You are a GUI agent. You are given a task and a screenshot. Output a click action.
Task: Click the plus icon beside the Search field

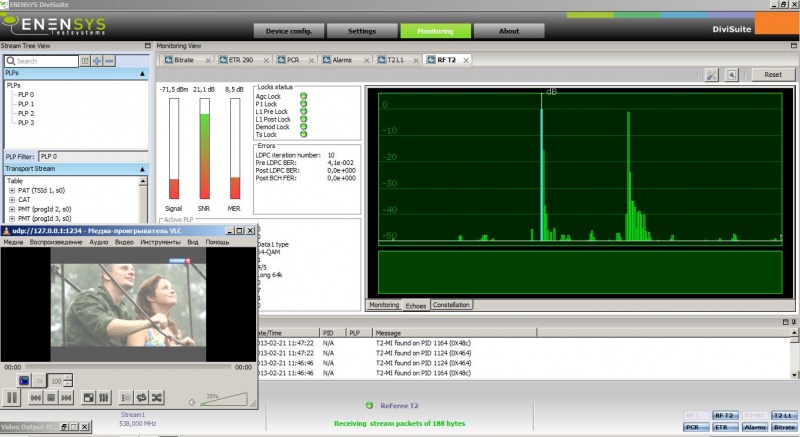pos(97,61)
